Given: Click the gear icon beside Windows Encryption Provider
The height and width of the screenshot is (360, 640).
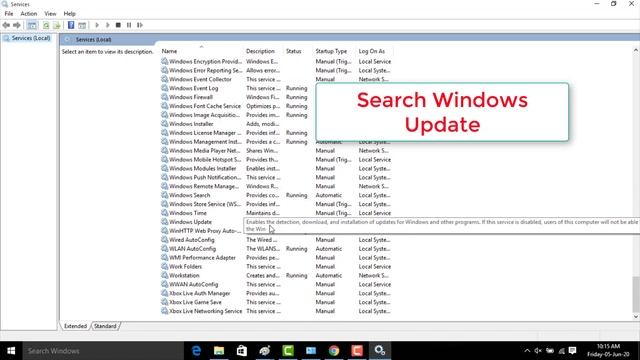Looking at the screenshot, I should 164,61.
